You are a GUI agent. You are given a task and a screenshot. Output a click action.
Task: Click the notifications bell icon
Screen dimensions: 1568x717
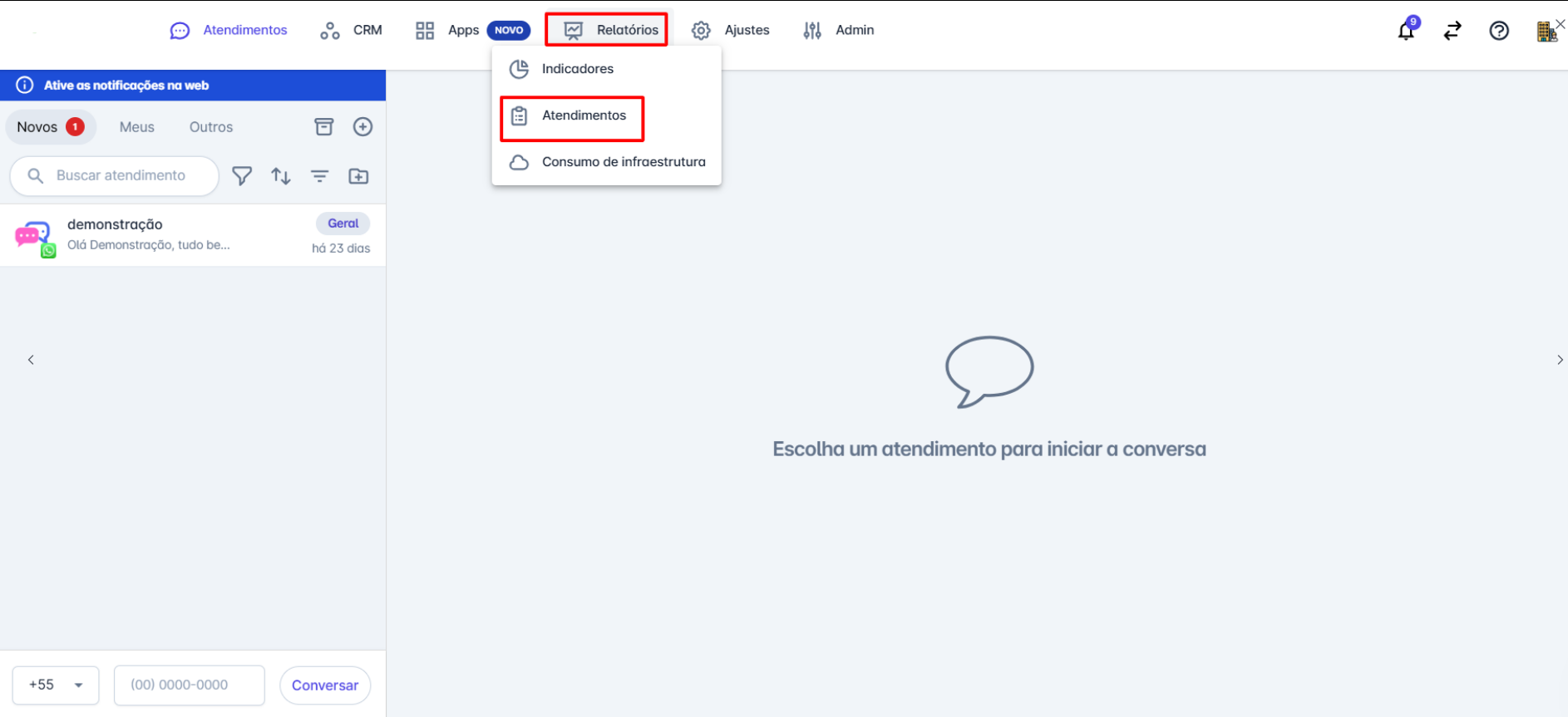point(1405,32)
